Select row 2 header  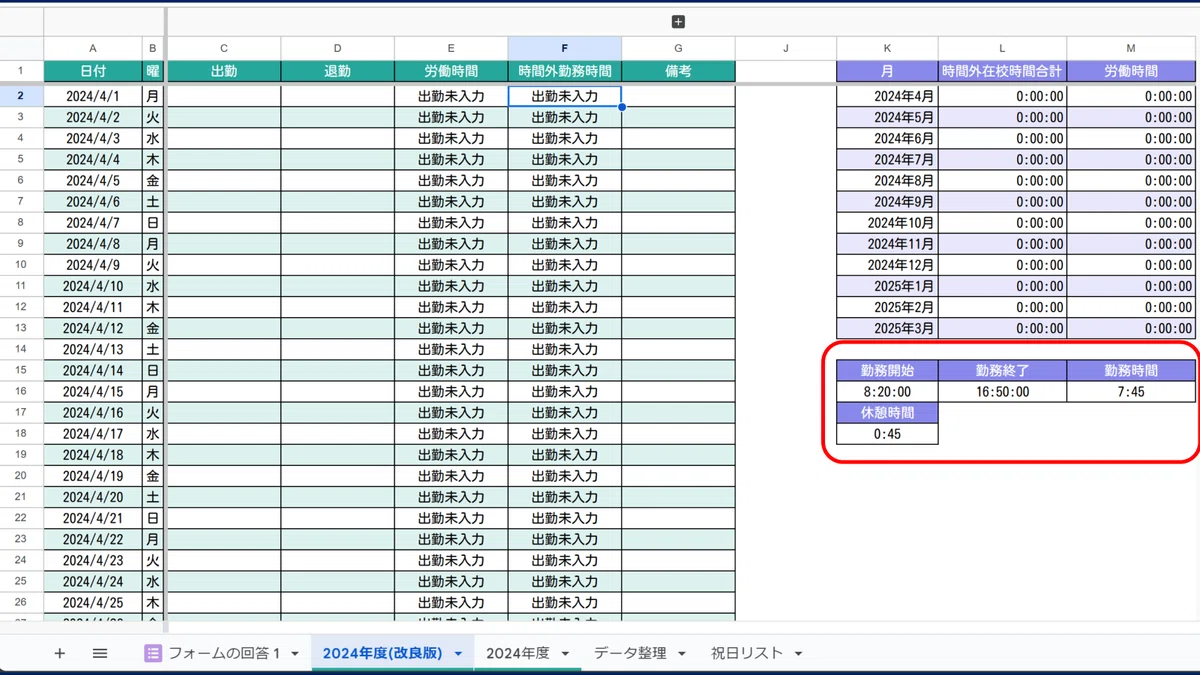pyautogui.click(x=21, y=96)
